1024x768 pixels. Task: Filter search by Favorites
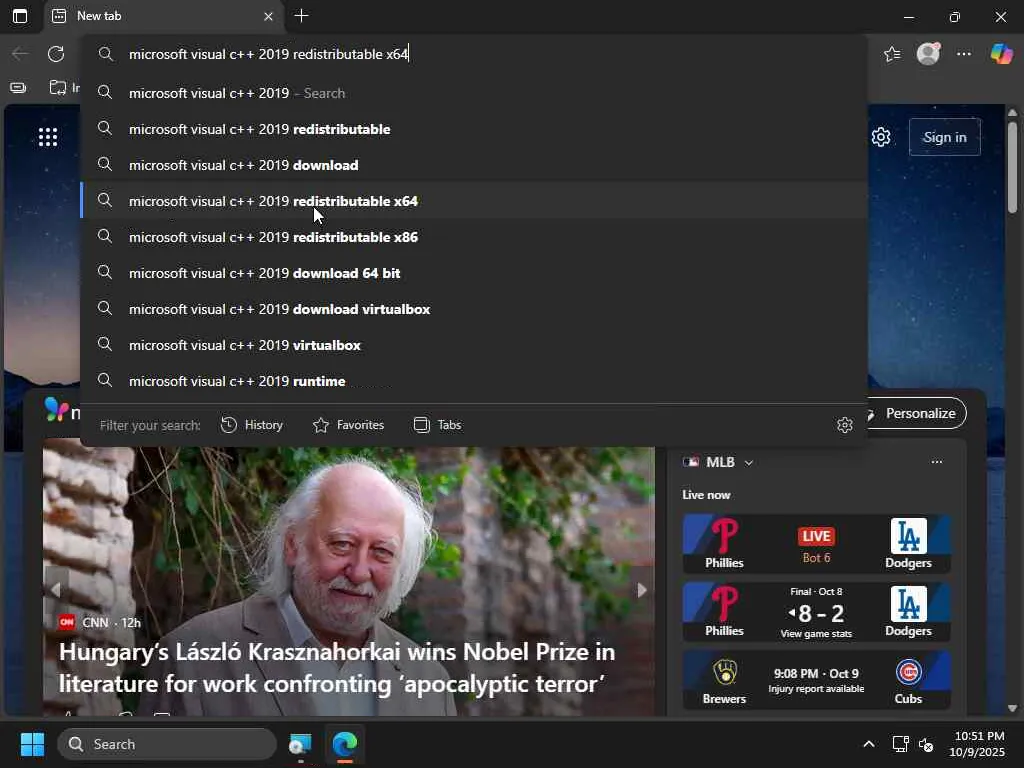pos(348,424)
